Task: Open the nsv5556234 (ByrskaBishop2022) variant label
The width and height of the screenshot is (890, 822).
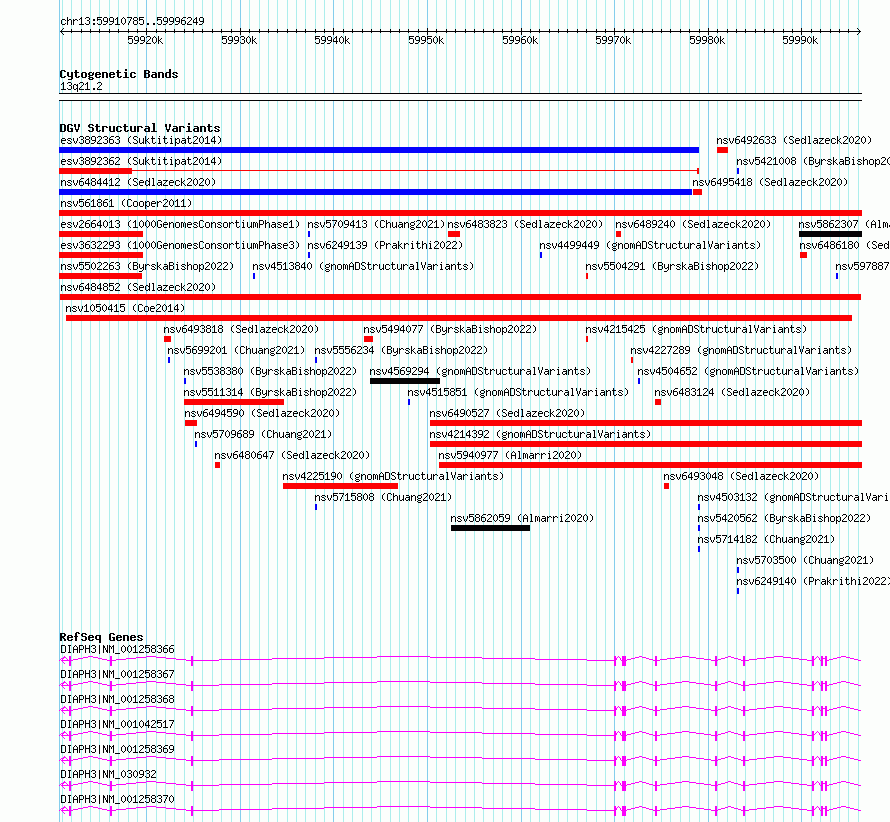Action: click(401, 350)
